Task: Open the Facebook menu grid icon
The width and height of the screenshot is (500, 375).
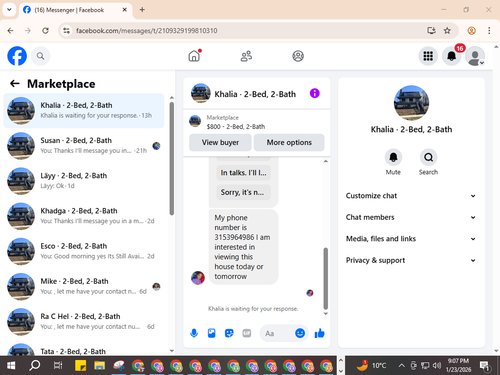Action: pos(428,56)
